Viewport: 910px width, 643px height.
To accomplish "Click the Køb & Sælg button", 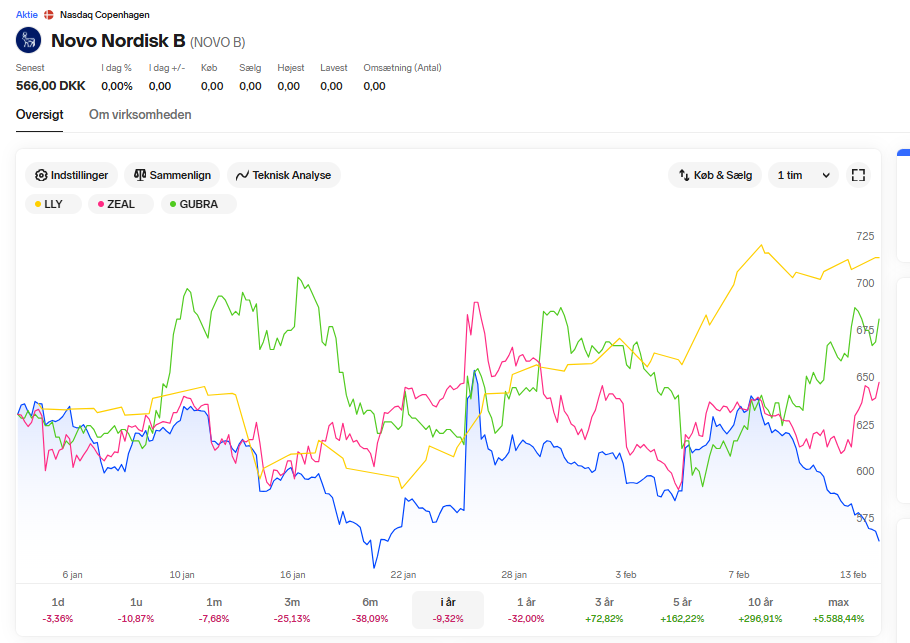I will 715,175.
